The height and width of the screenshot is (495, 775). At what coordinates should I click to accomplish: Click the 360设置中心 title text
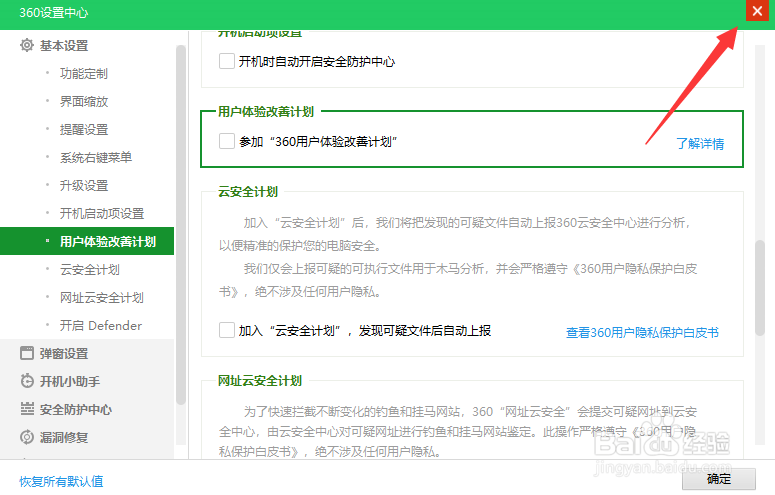coord(53,12)
